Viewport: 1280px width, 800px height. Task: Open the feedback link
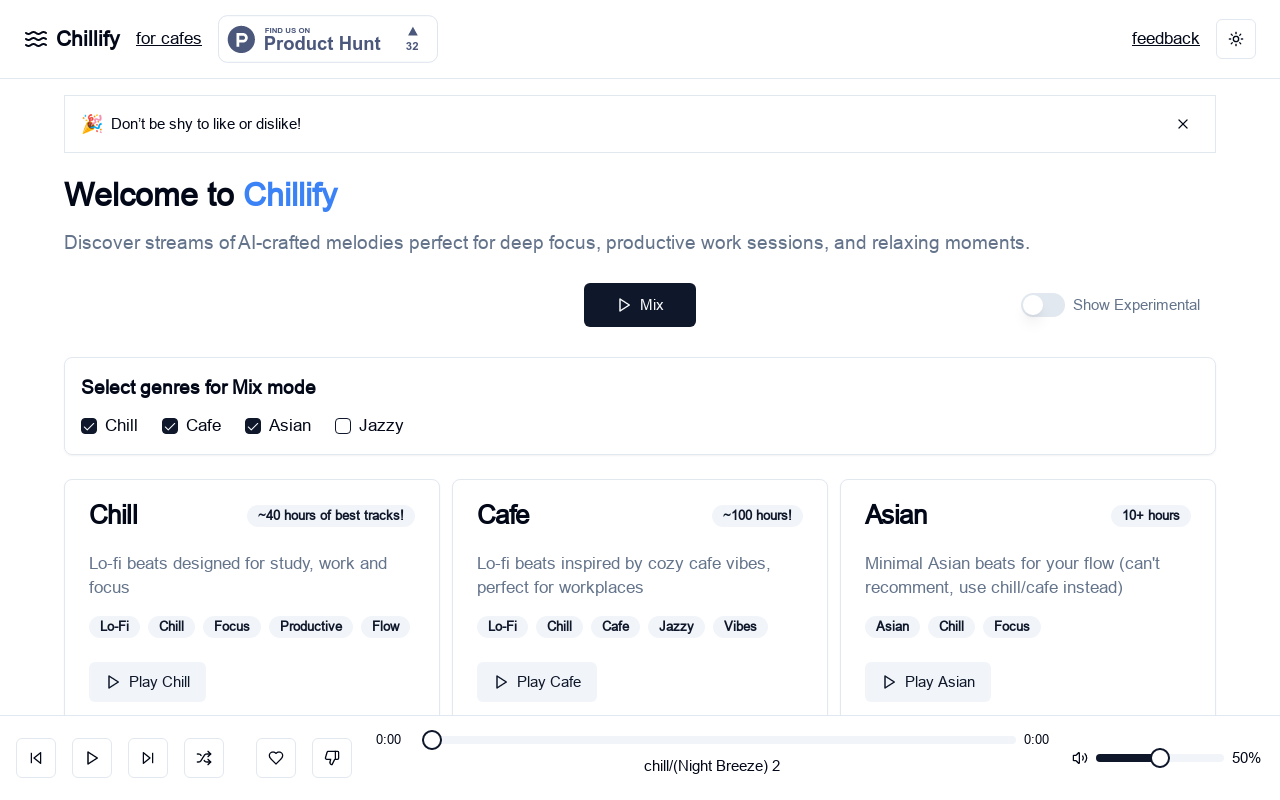click(1166, 39)
